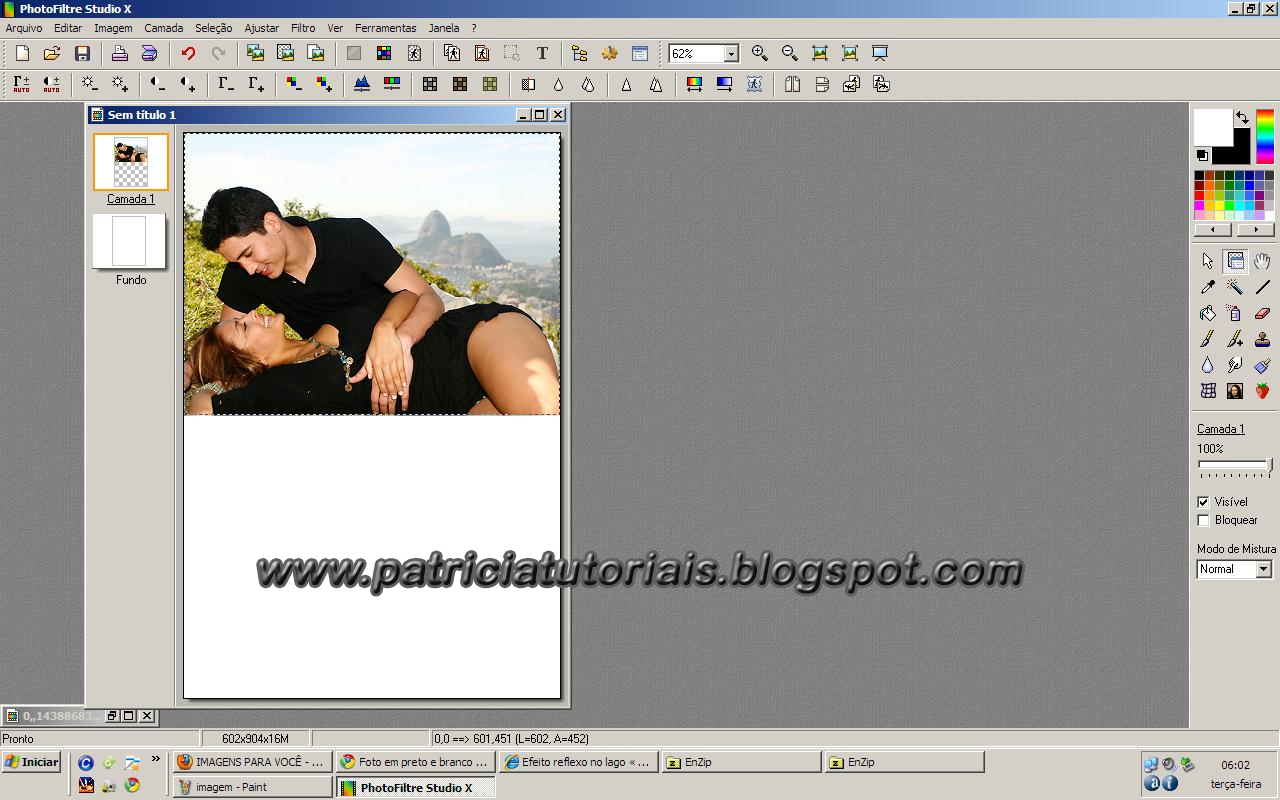Click the strawberry nozzle tool
1280x800 pixels.
tap(1262, 391)
